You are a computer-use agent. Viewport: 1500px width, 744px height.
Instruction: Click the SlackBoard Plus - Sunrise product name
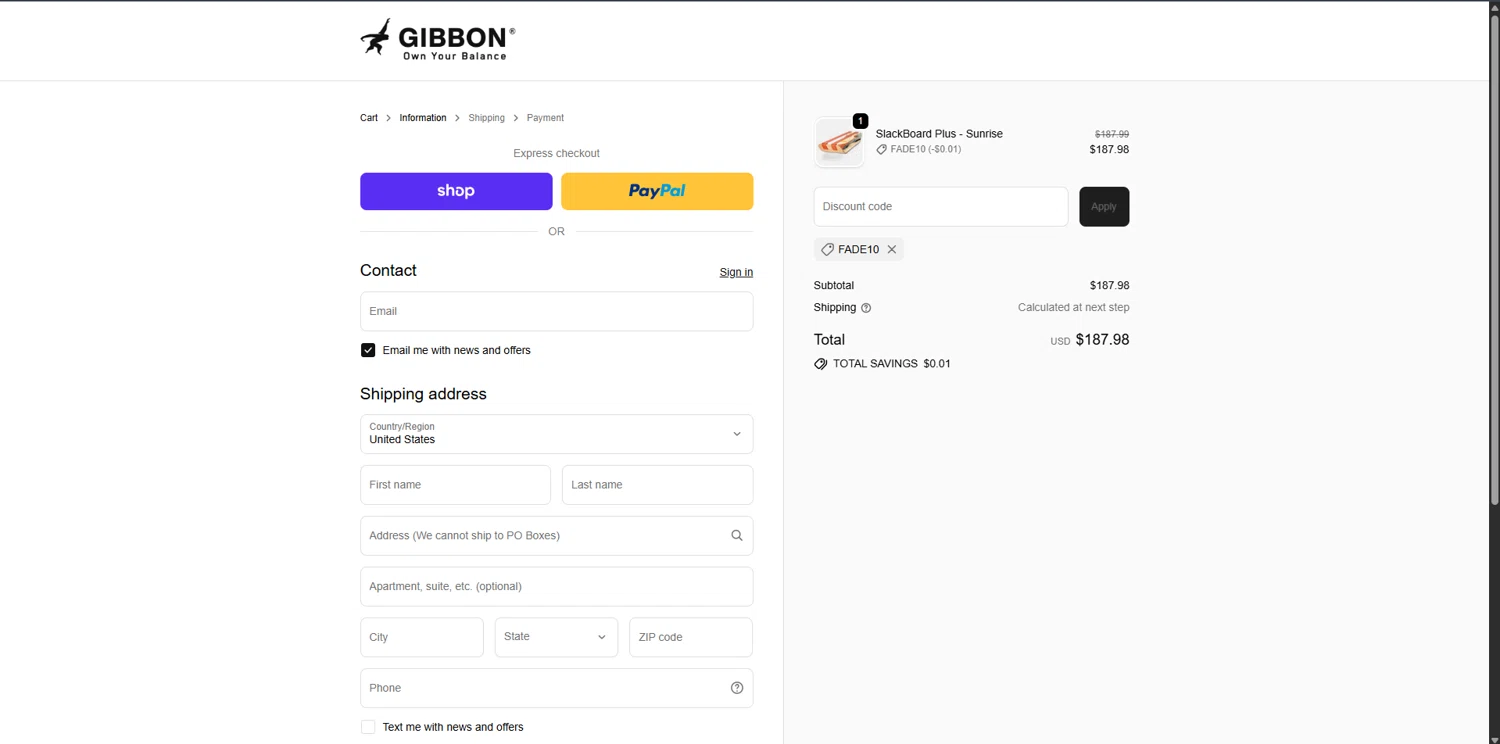click(939, 134)
